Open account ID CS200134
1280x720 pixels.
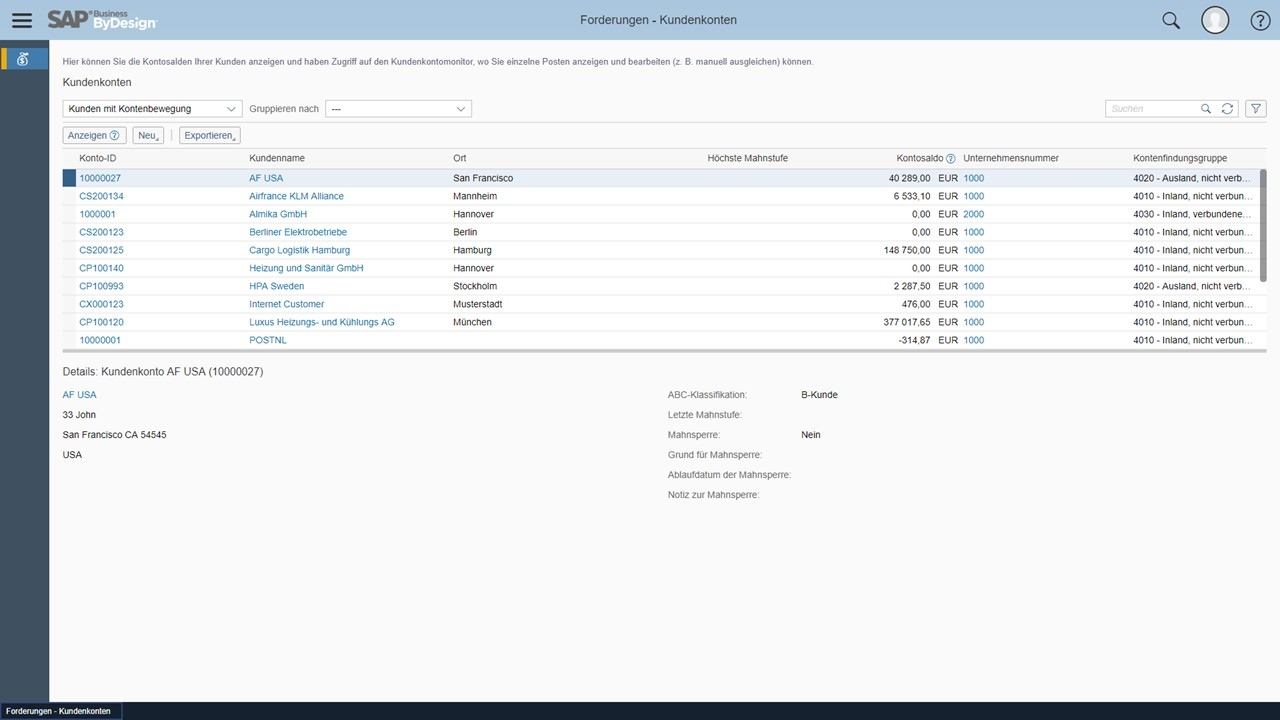(x=101, y=196)
